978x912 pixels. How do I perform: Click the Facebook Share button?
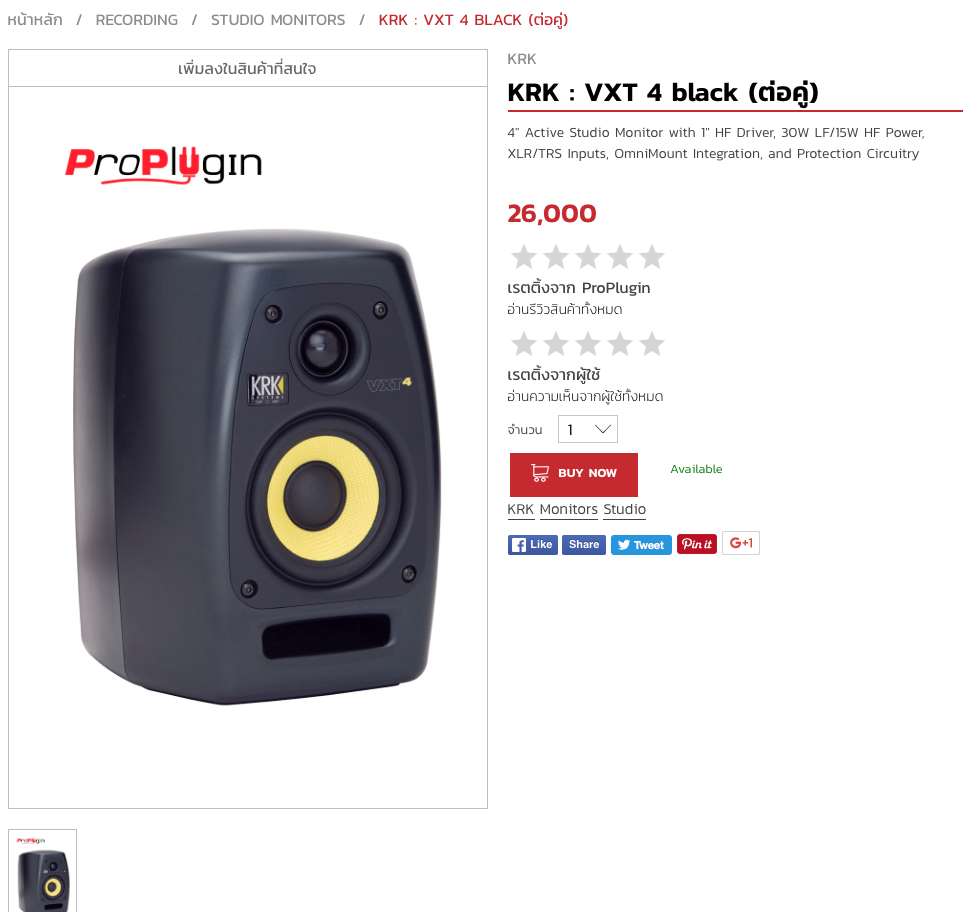point(583,545)
